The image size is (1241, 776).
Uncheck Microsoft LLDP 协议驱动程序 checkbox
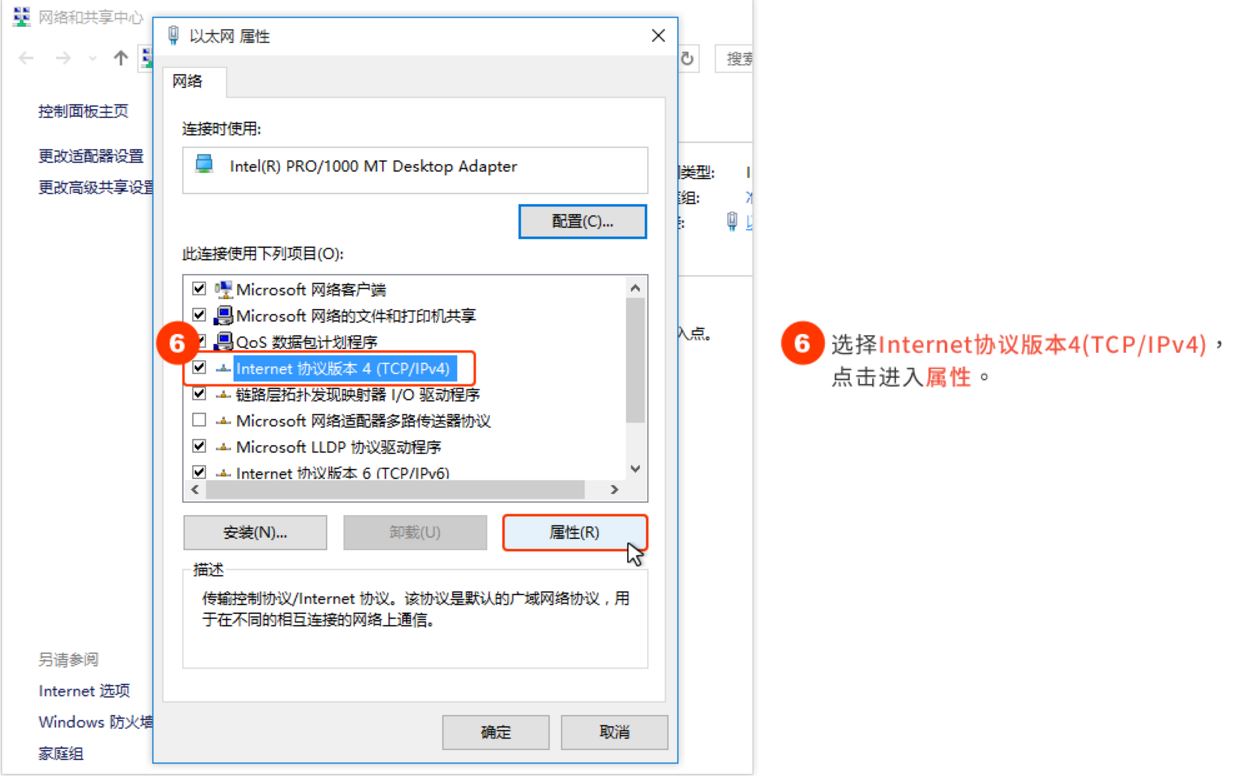pos(199,447)
